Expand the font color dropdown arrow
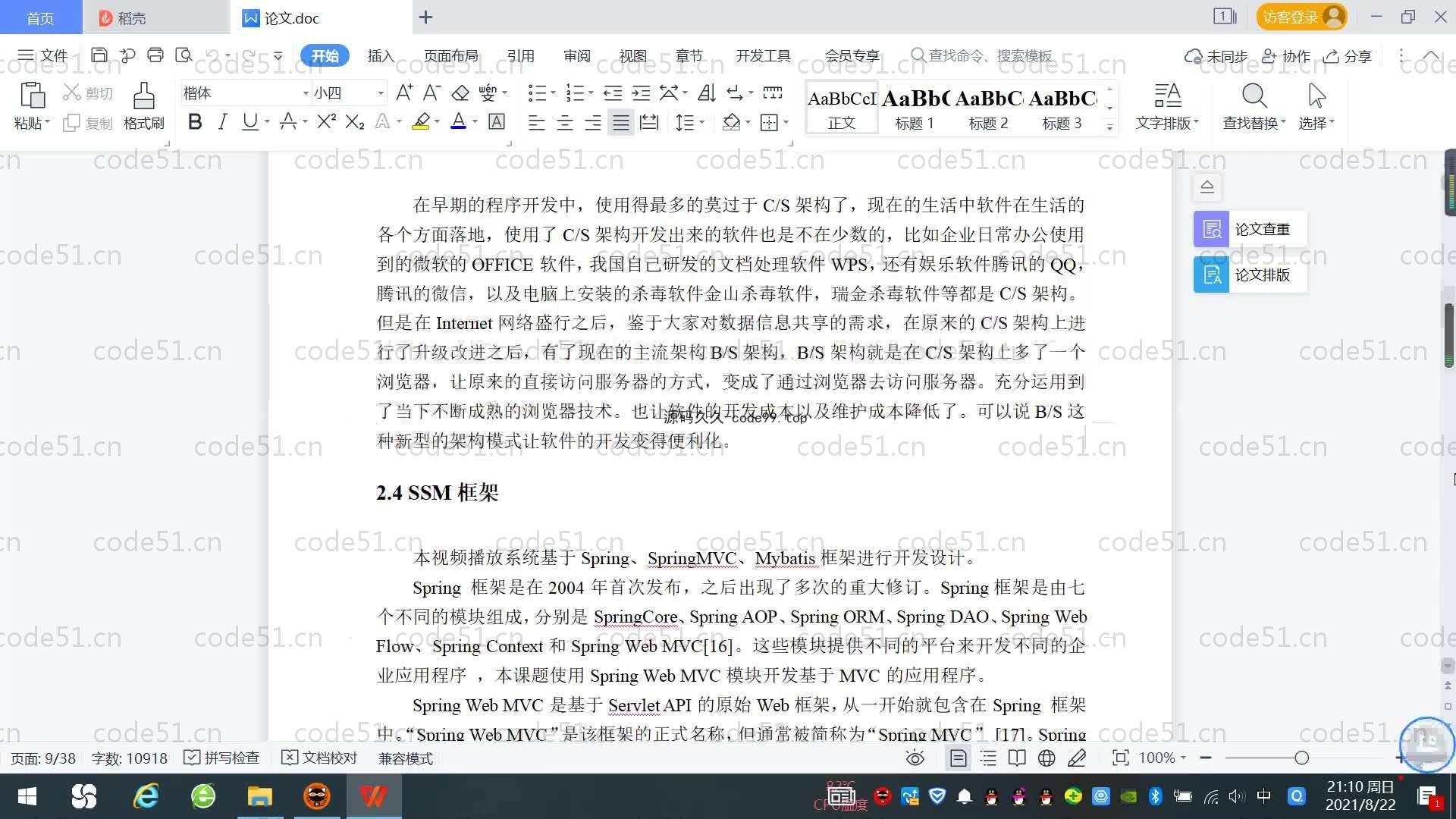Image resolution: width=1456 pixels, height=819 pixels. coord(475,121)
